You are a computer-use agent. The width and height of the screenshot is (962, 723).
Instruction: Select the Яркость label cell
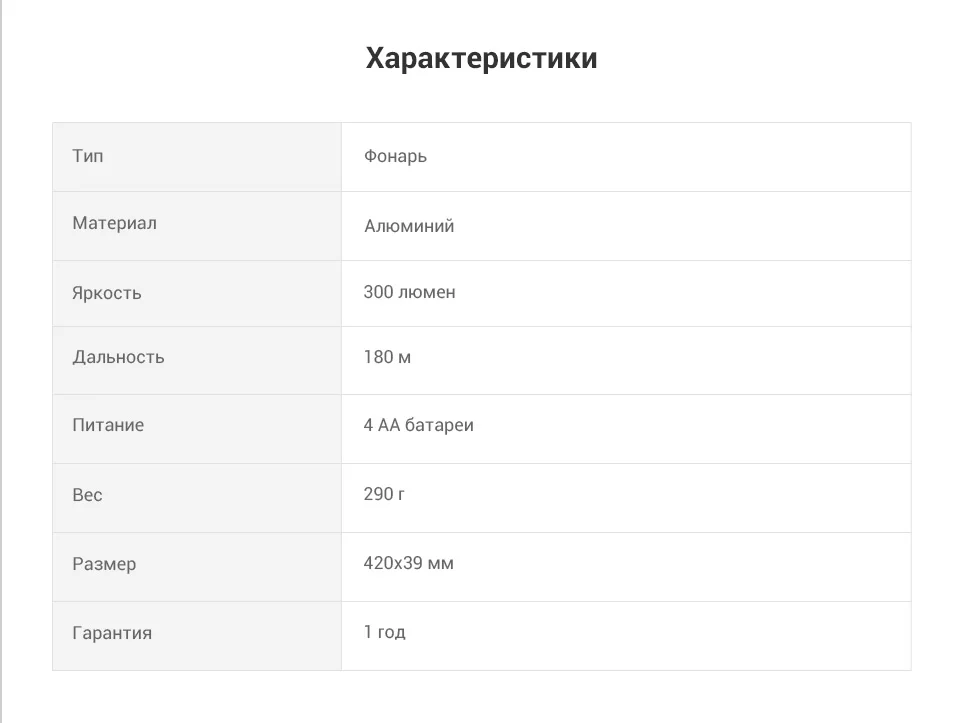tap(197, 293)
